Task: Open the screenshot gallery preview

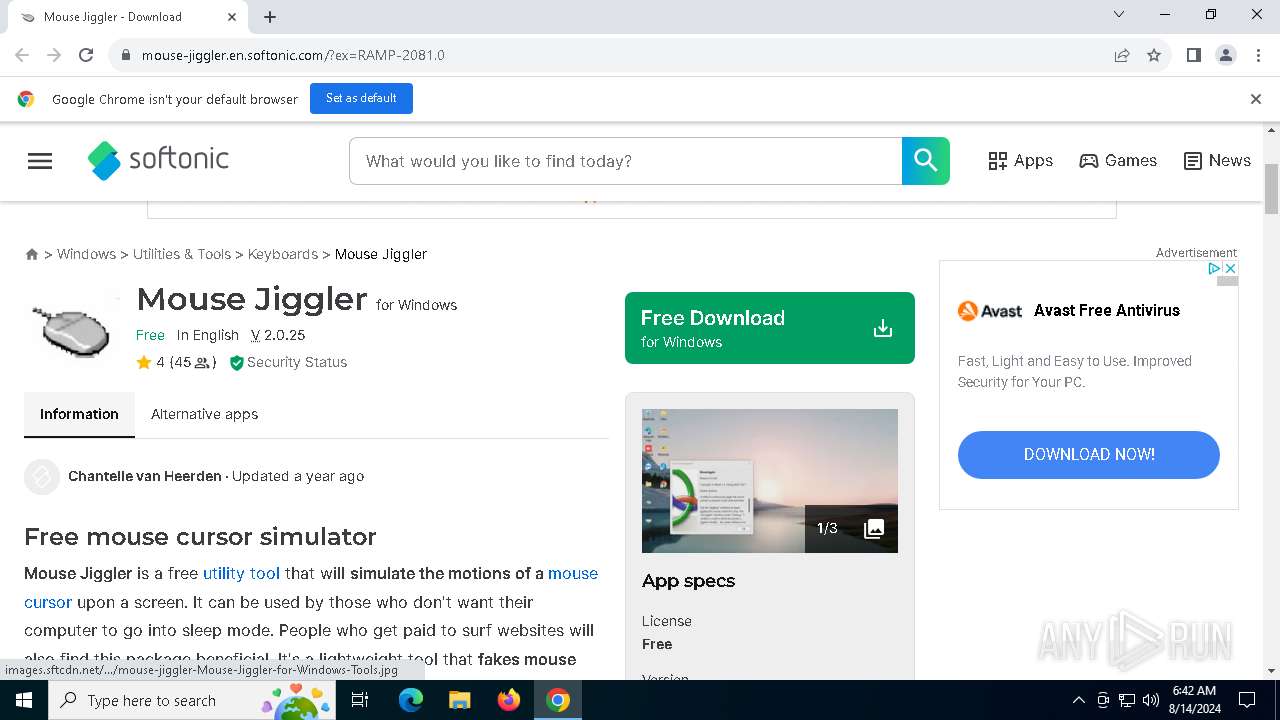Action: tap(770, 481)
